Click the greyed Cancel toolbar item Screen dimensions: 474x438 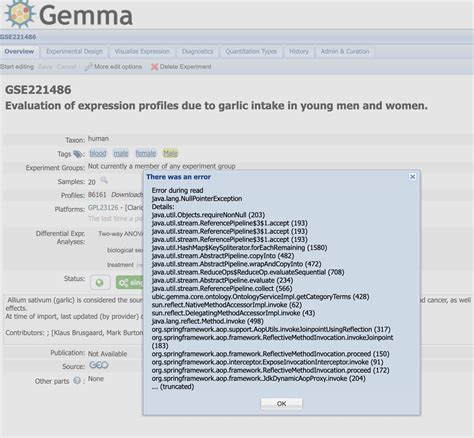click(x=66, y=67)
